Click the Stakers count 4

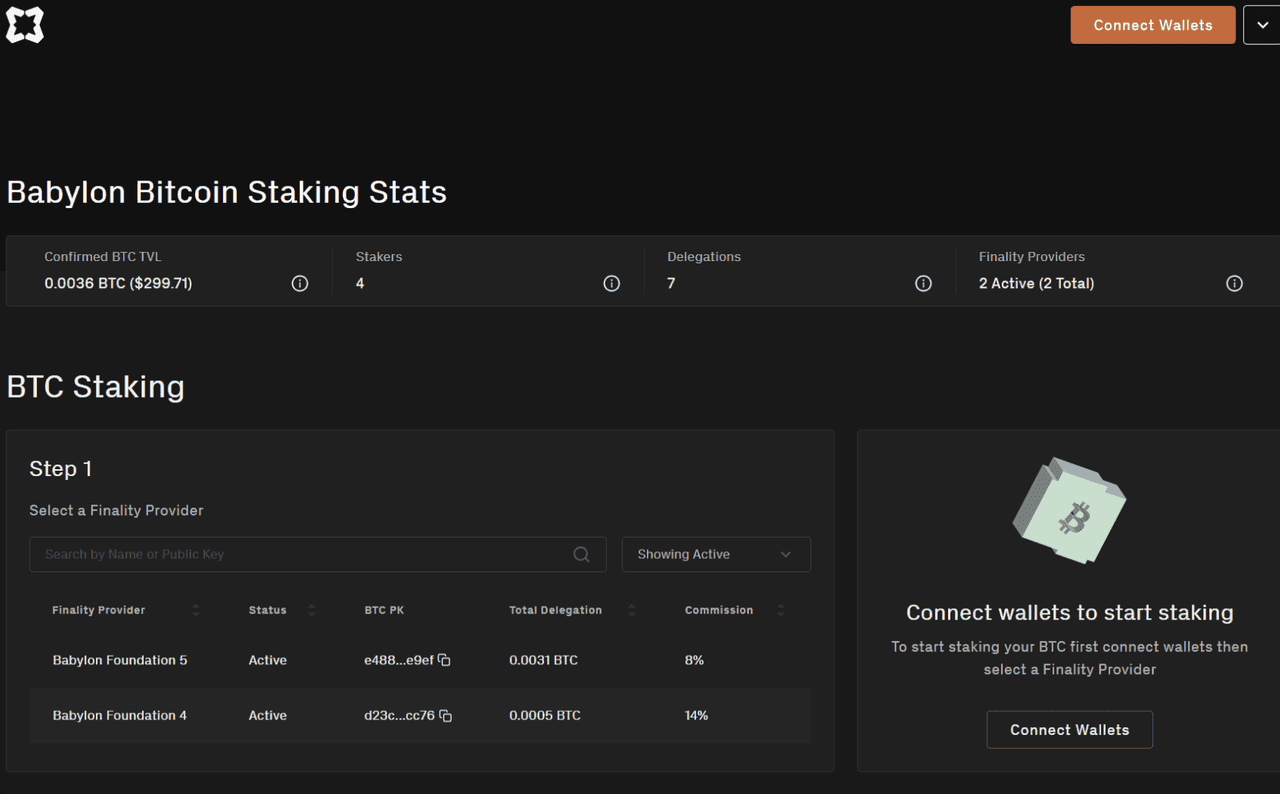tap(360, 284)
